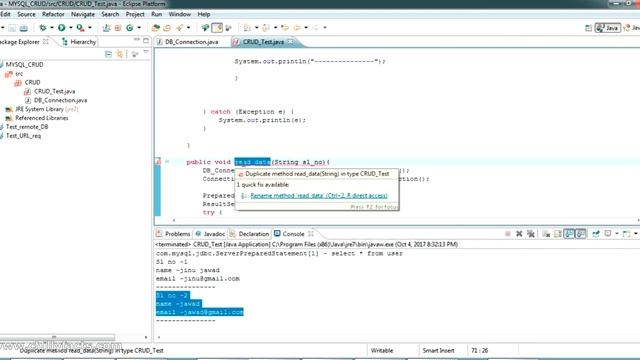Click the Back navigation arrow icon
640x360 pixels.
[x=297, y=28]
